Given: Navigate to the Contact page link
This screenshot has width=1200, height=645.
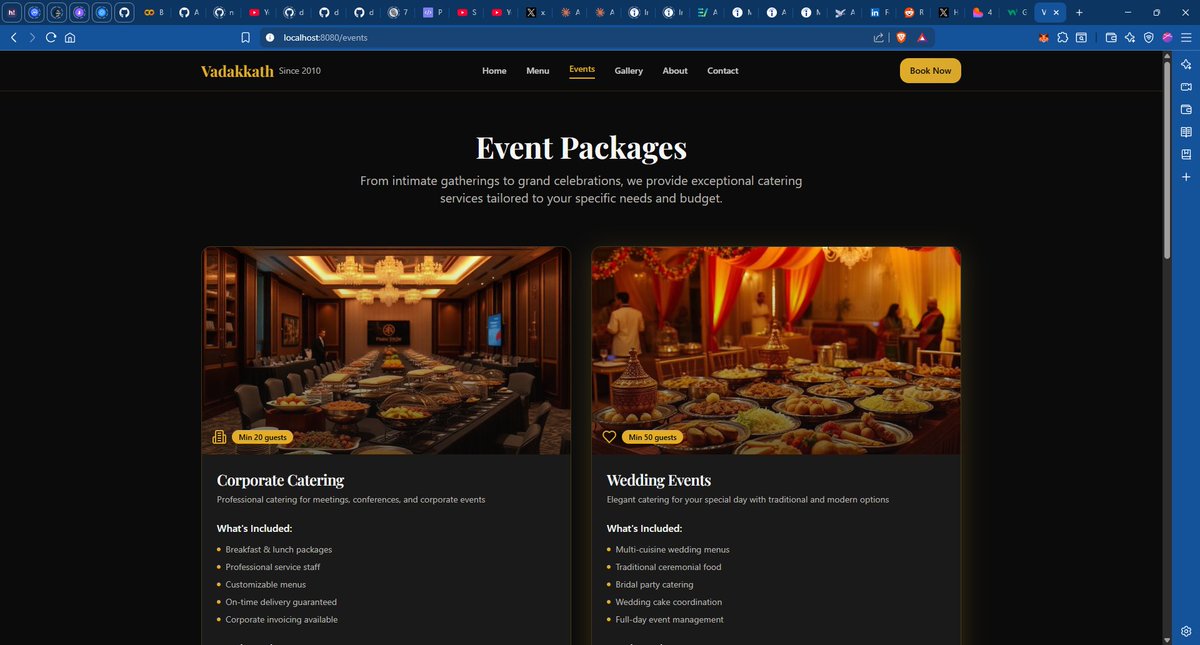Looking at the screenshot, I should pos(722,70).
